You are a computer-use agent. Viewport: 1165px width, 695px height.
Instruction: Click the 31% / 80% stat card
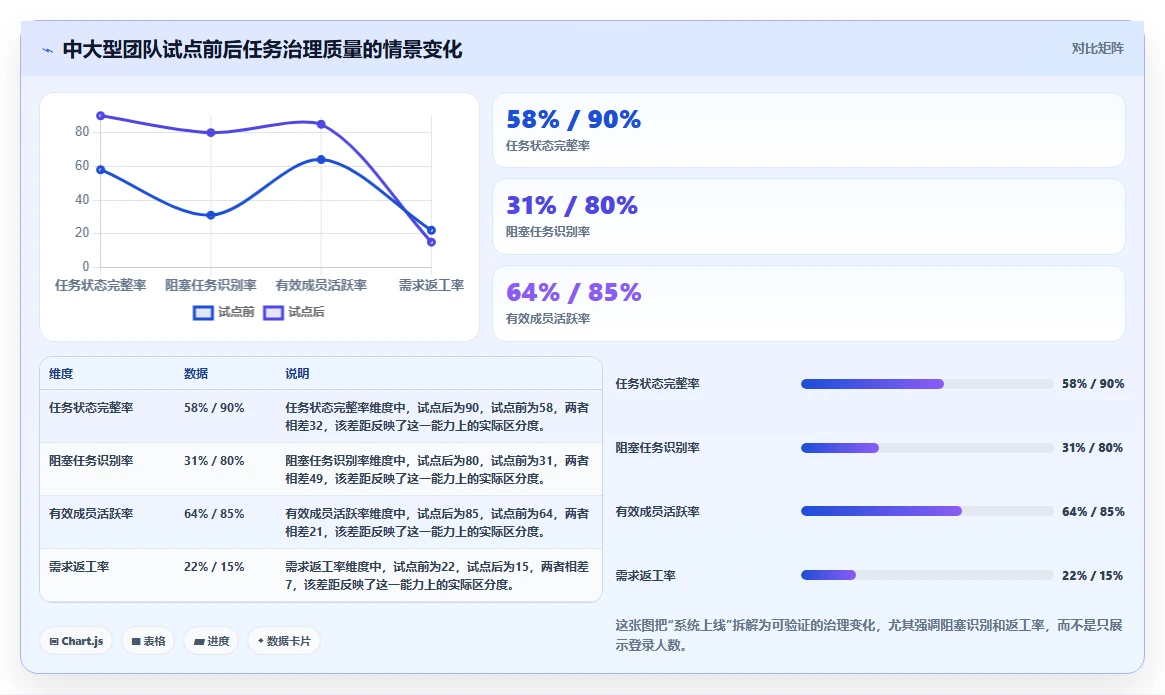pyautogui.click(x=808, y=216)
